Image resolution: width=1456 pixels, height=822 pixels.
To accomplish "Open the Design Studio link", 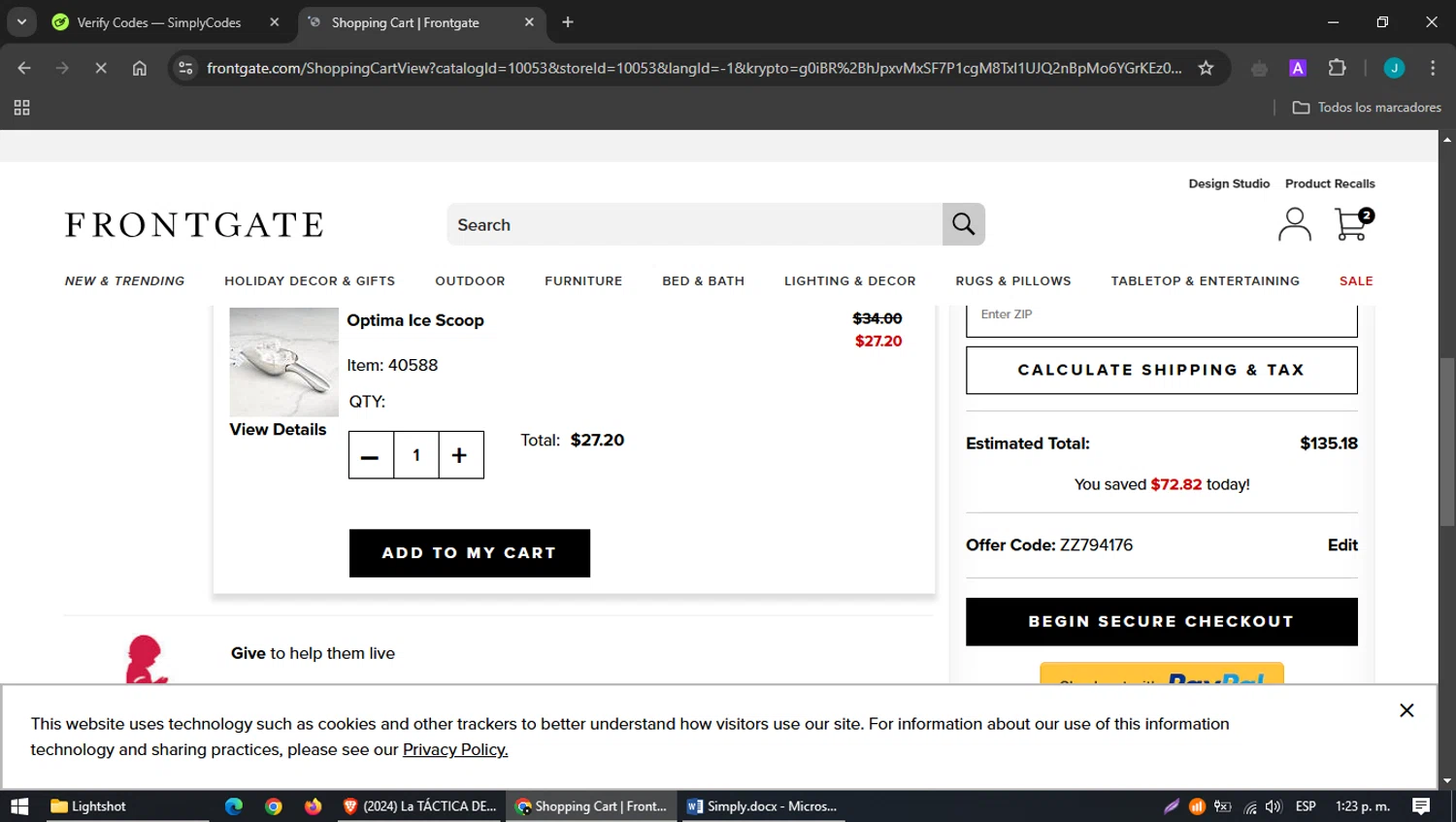I will pos(1229,183).
